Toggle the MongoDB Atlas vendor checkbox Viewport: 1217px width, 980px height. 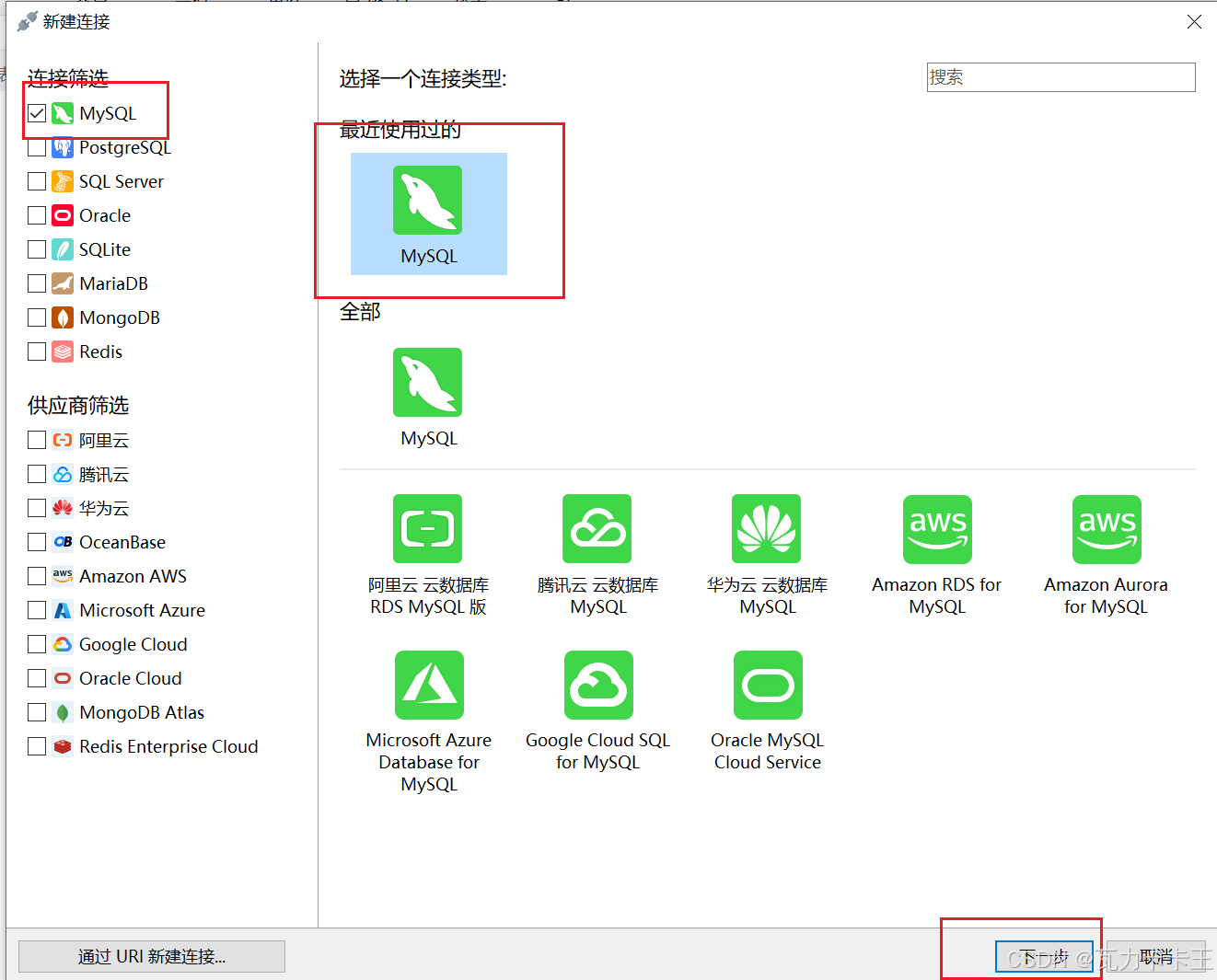coord(37,712)
